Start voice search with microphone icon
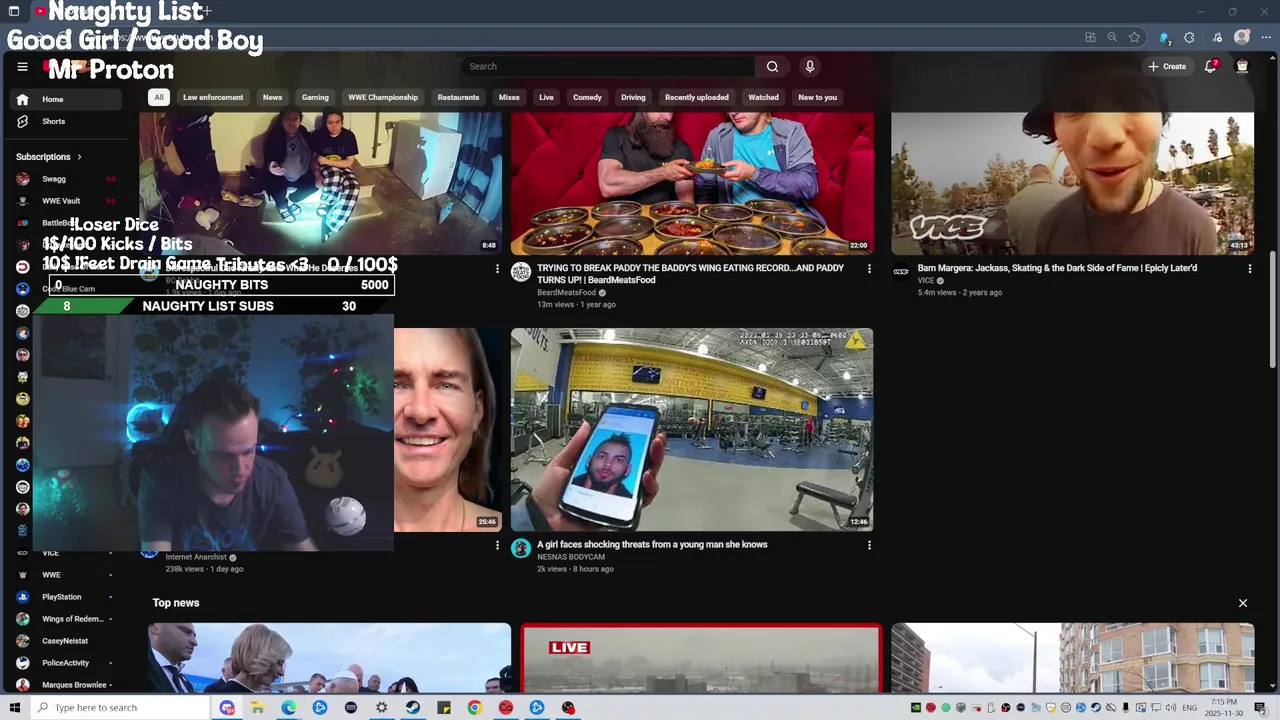1280x720 pixels. [x=810, y=66]
